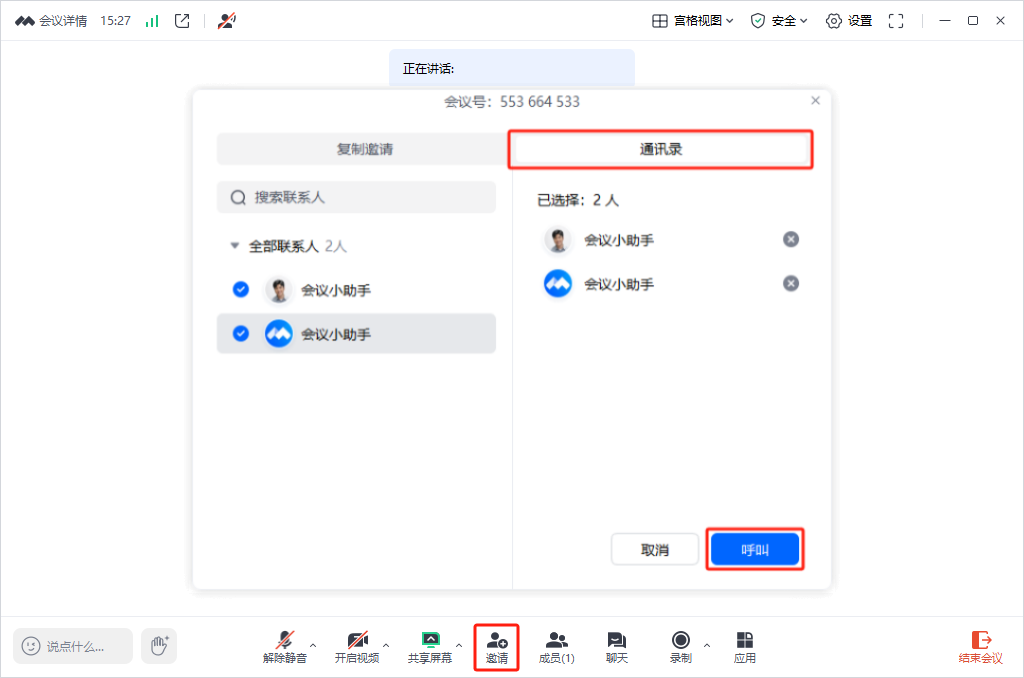Click the blue logo avatar in contact list
1024x678 pixels.
279,334
